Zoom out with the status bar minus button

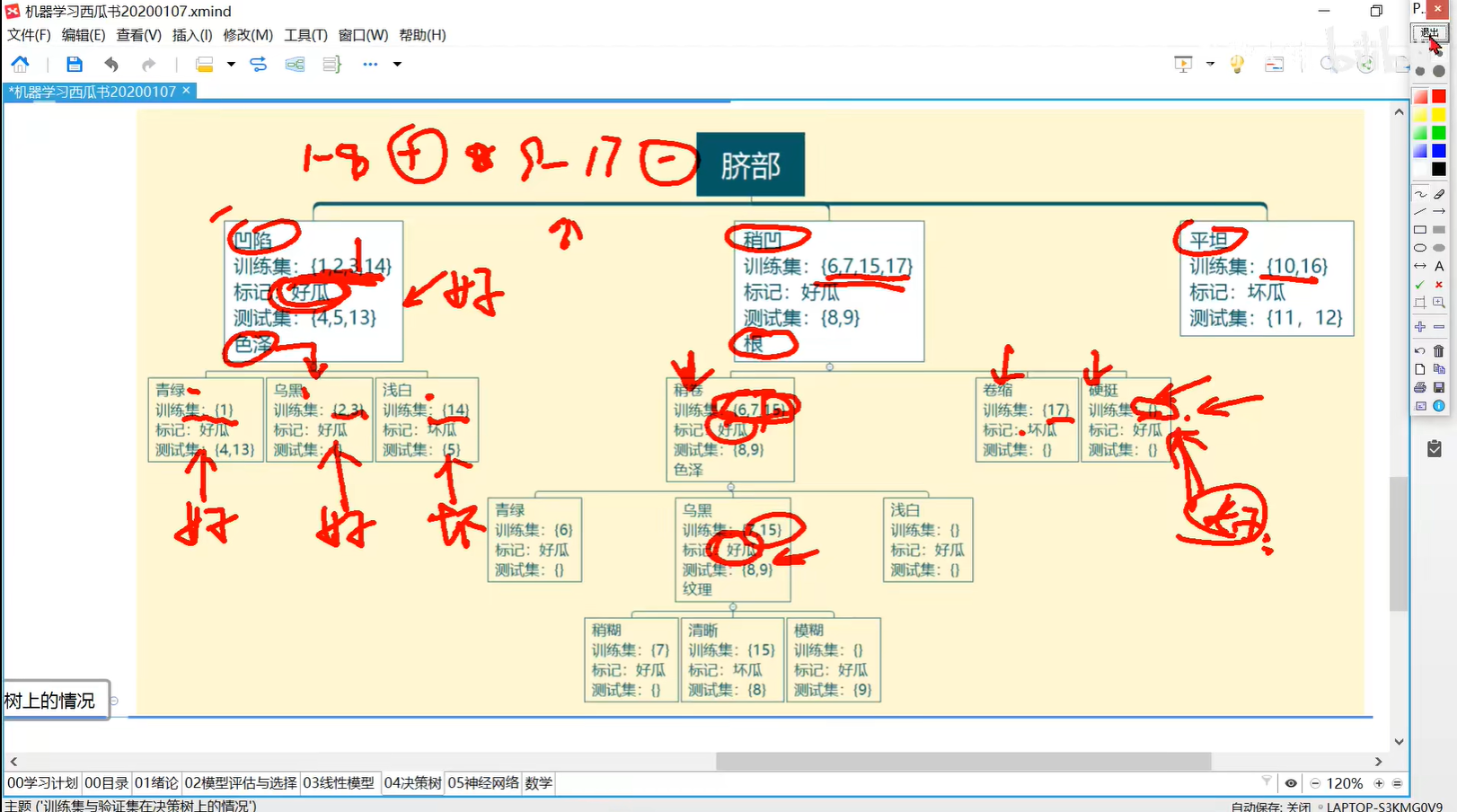pyautogui.click(x=1315, y=783)
